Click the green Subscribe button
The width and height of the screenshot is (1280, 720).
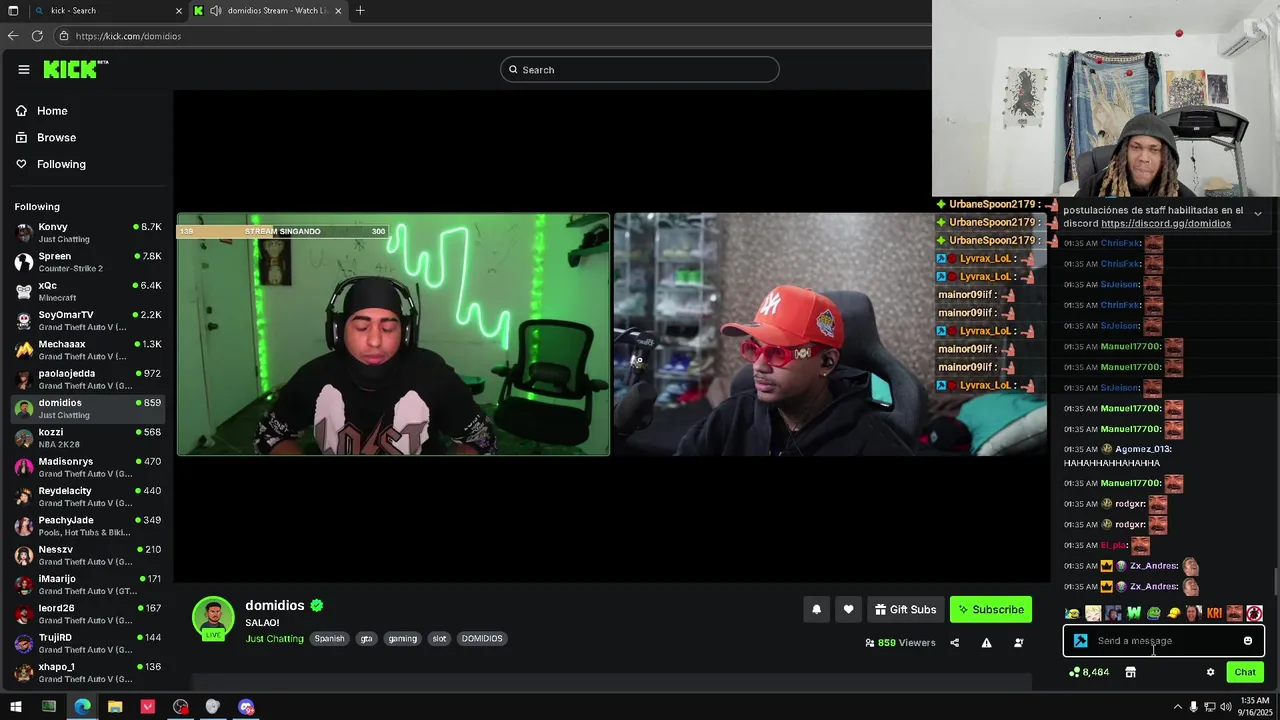coord(991,609)
